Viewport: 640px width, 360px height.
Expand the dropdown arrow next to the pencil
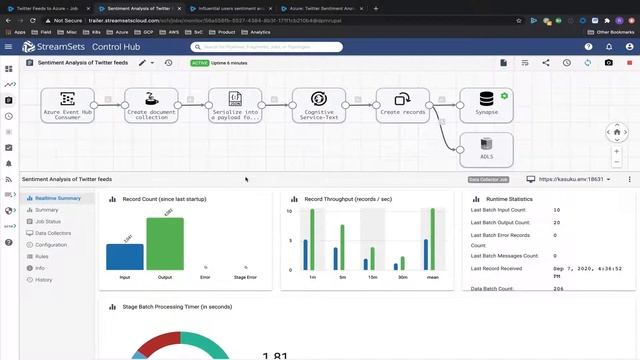tap(152, 63)
